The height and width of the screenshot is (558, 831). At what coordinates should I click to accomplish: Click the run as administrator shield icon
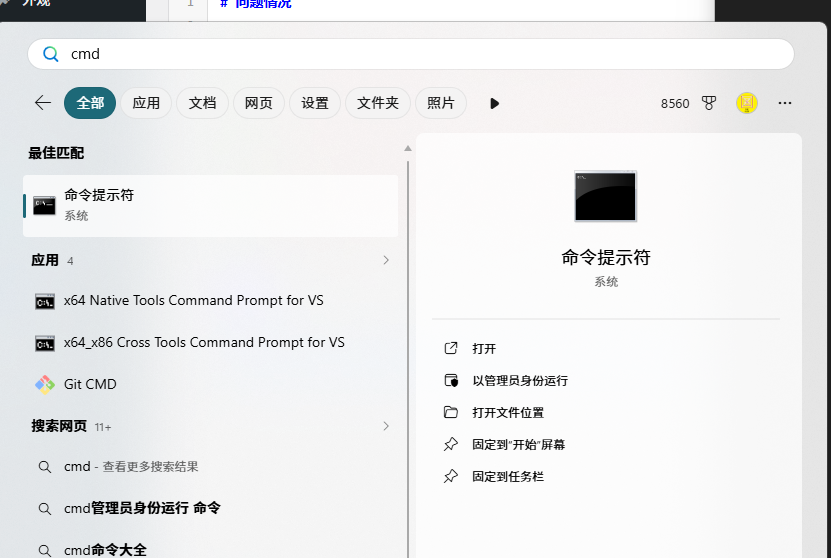451,381
